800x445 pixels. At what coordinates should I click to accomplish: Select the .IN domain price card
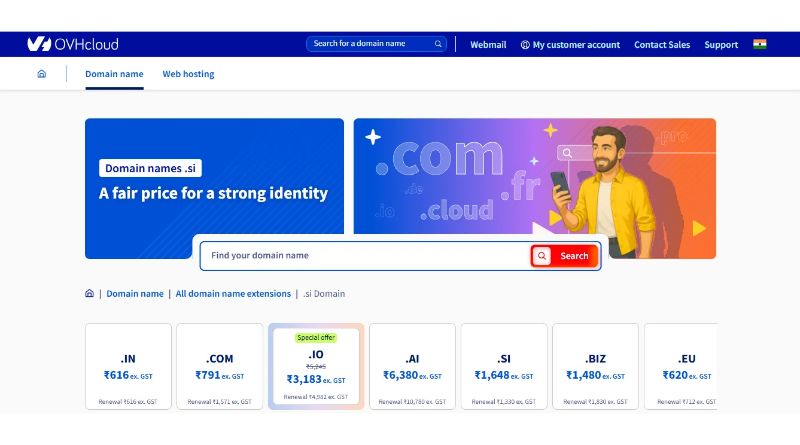coord(128,366)
